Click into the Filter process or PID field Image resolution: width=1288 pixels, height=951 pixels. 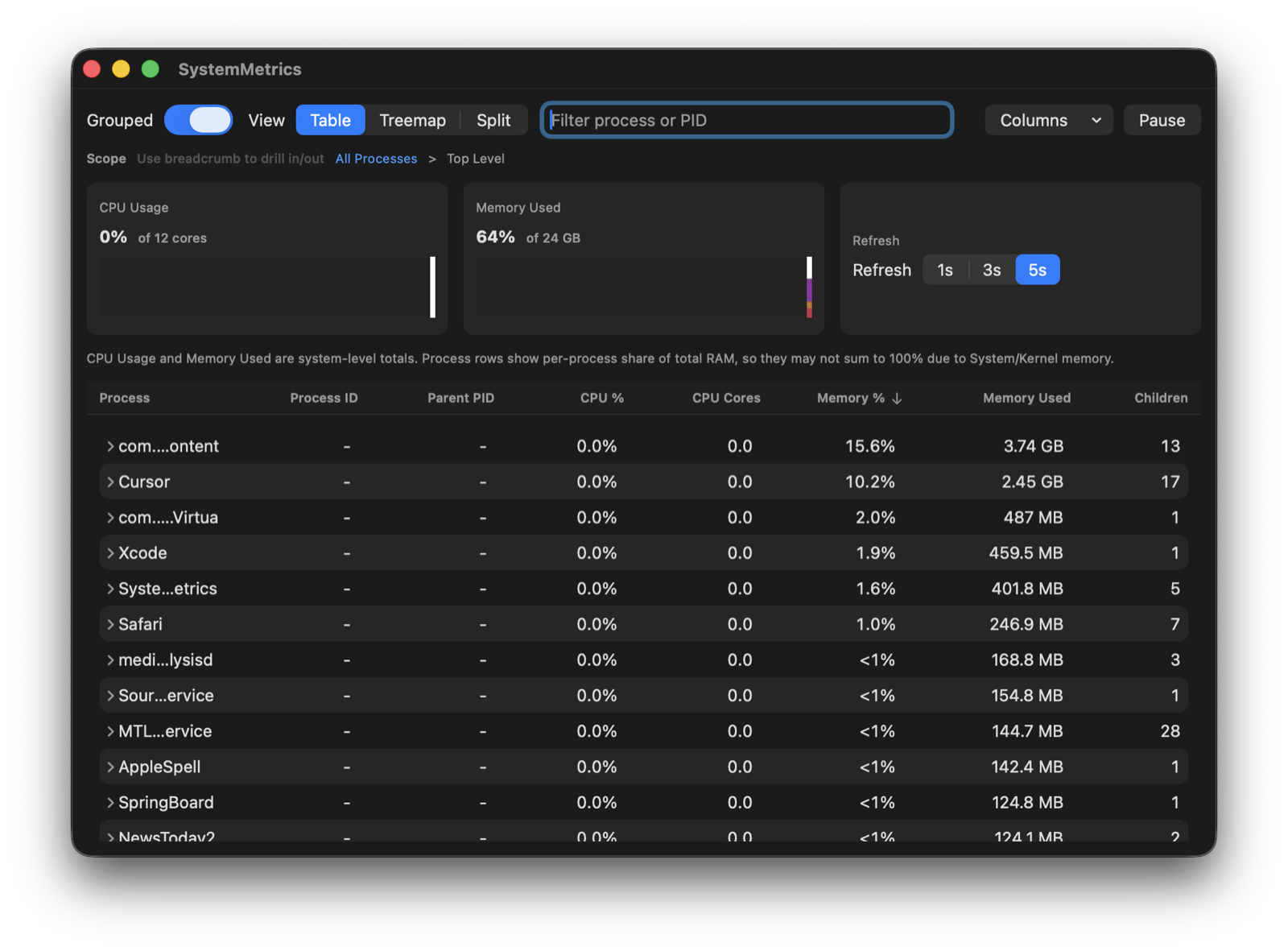click(x=747, y=119)
